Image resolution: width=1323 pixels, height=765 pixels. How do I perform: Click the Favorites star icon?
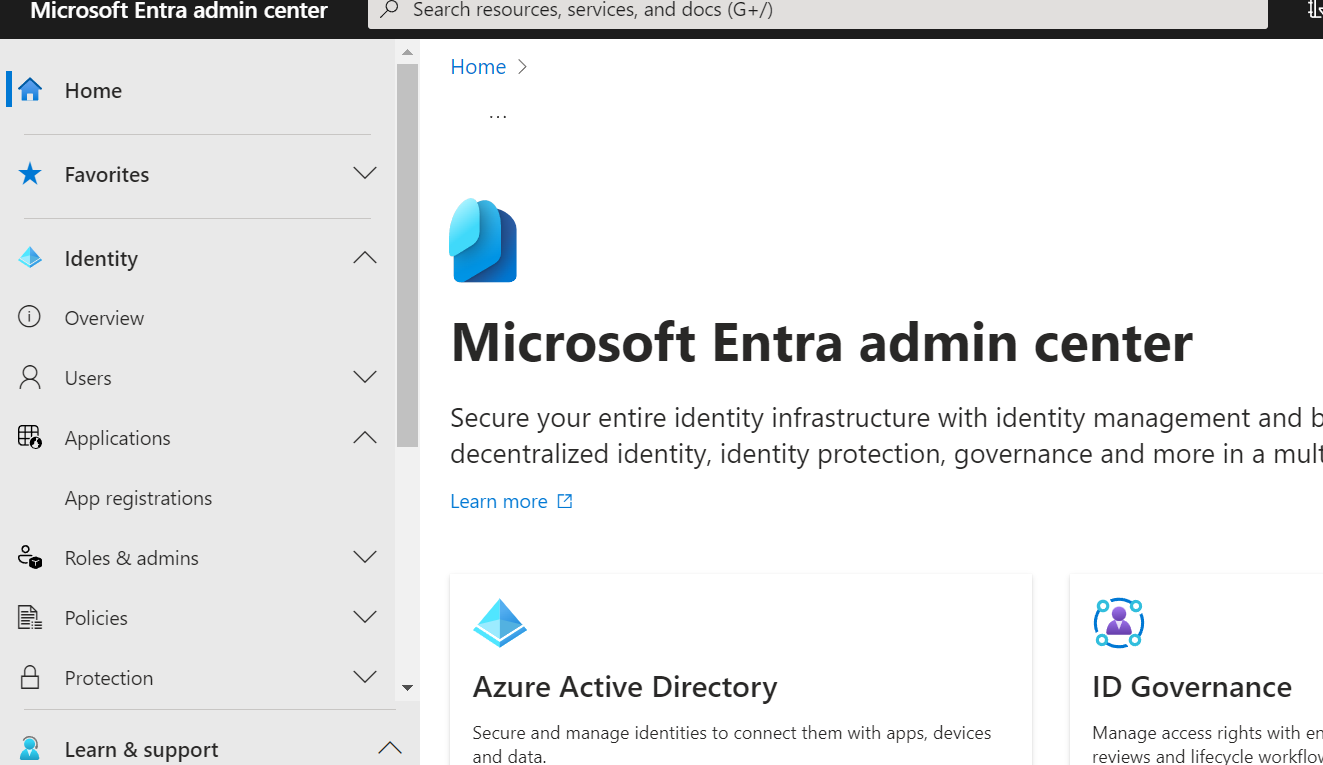pyautogui.click(x=30, y=174)
